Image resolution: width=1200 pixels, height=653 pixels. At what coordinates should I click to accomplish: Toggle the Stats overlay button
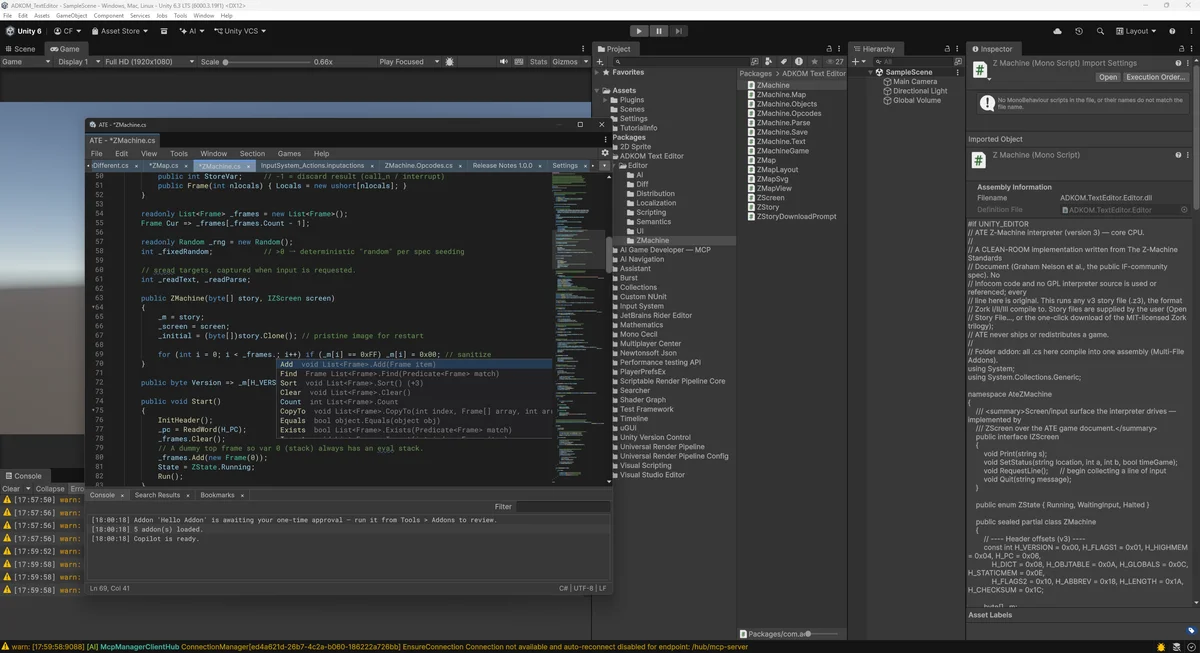(538, 62)
